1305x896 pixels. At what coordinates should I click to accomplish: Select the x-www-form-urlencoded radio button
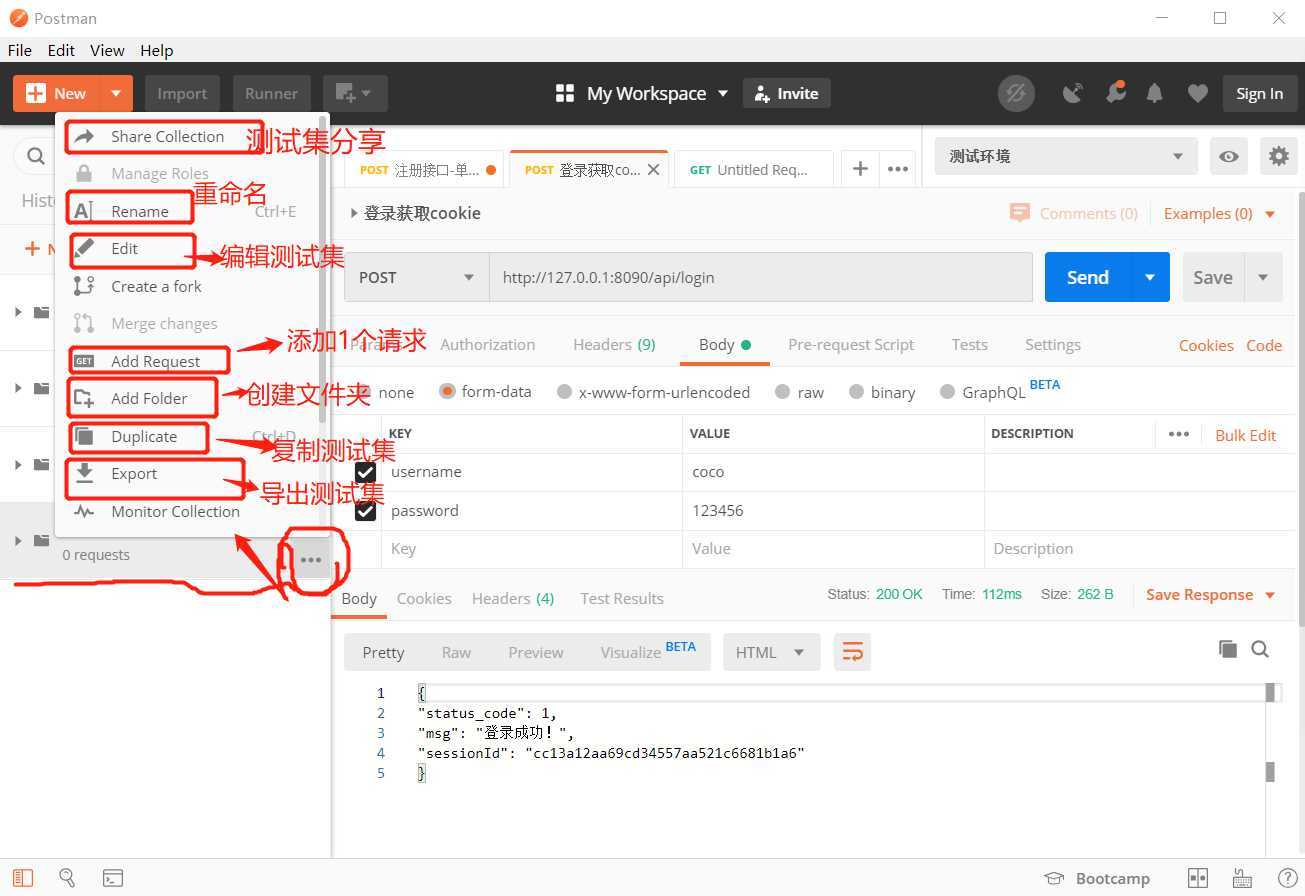point(564,392)
